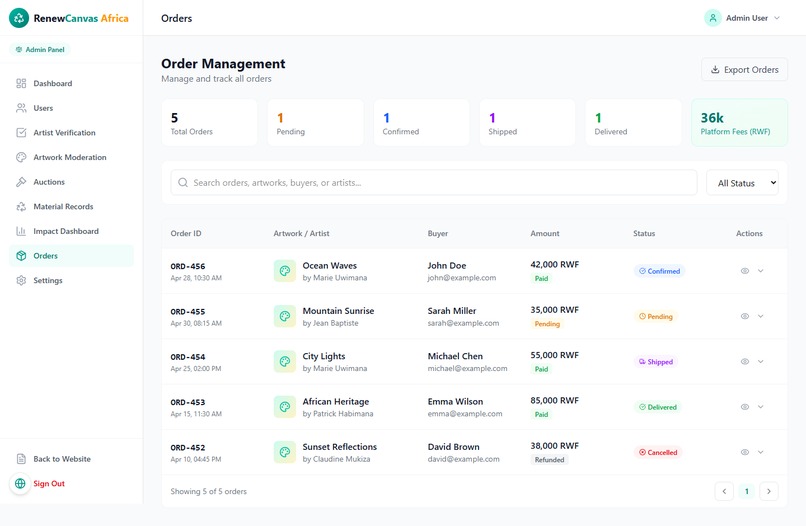Viewport: 806px width, 526px height.
Task: Open the Auctions page
Action: pyautogui.click(x=71, y=182)
